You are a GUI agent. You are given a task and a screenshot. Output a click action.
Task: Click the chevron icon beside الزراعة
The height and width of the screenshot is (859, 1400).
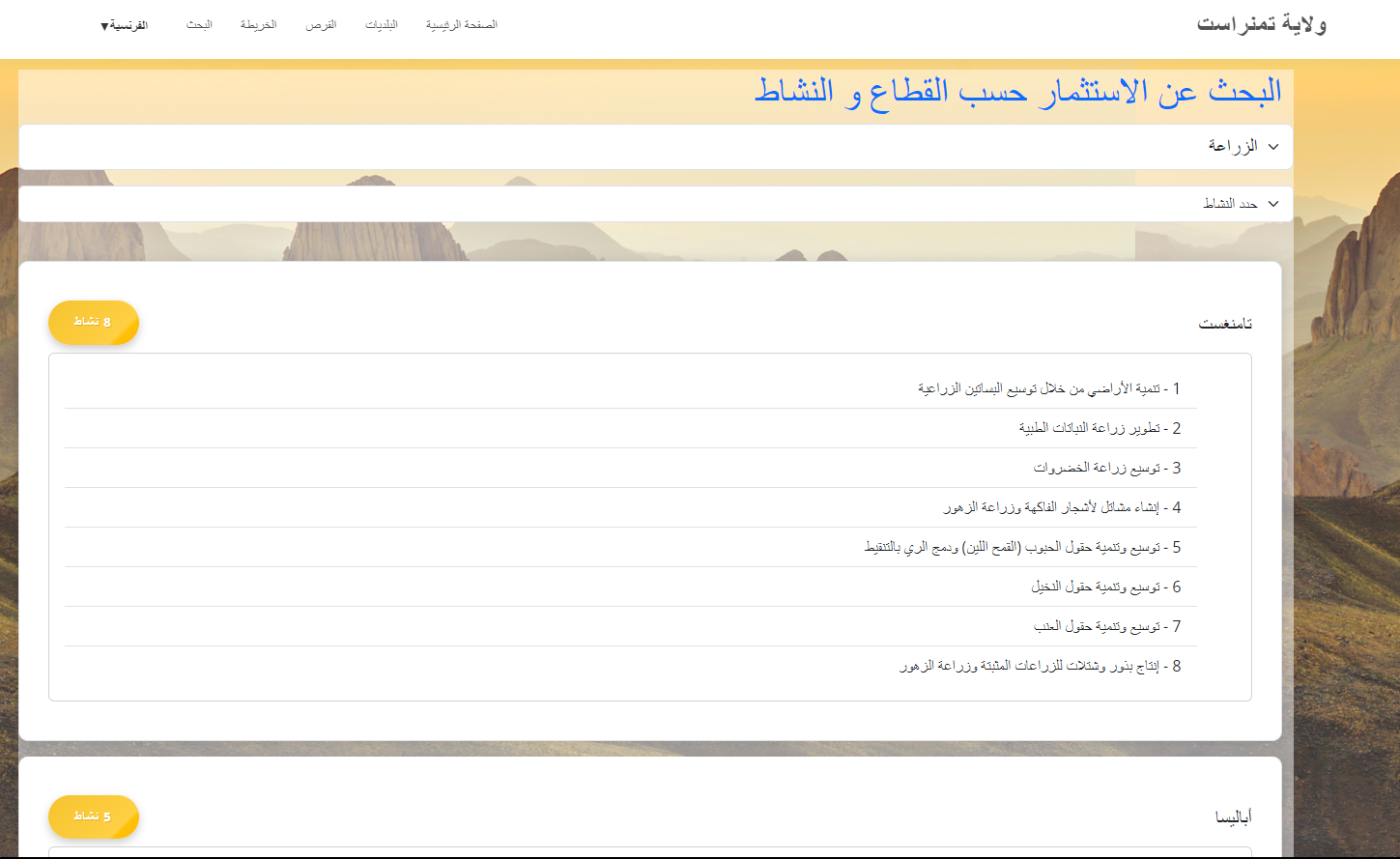coord(1272,147)
